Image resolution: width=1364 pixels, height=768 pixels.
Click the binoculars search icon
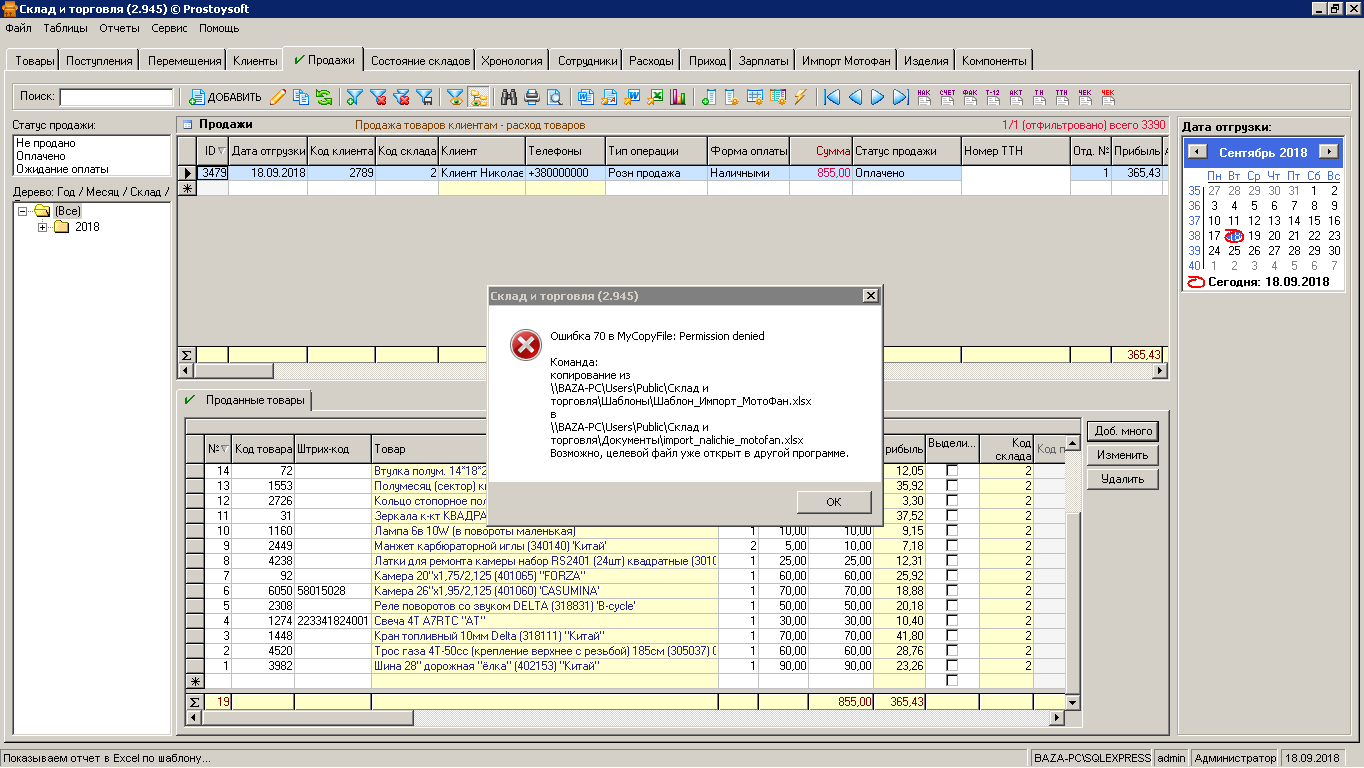pos(508,97)
